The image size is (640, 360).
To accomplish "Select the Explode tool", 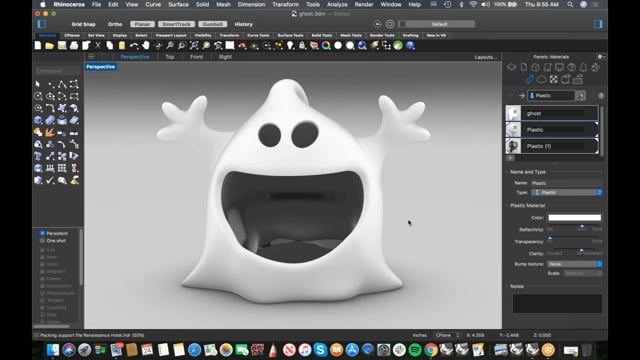I will (x=50, y=132).
